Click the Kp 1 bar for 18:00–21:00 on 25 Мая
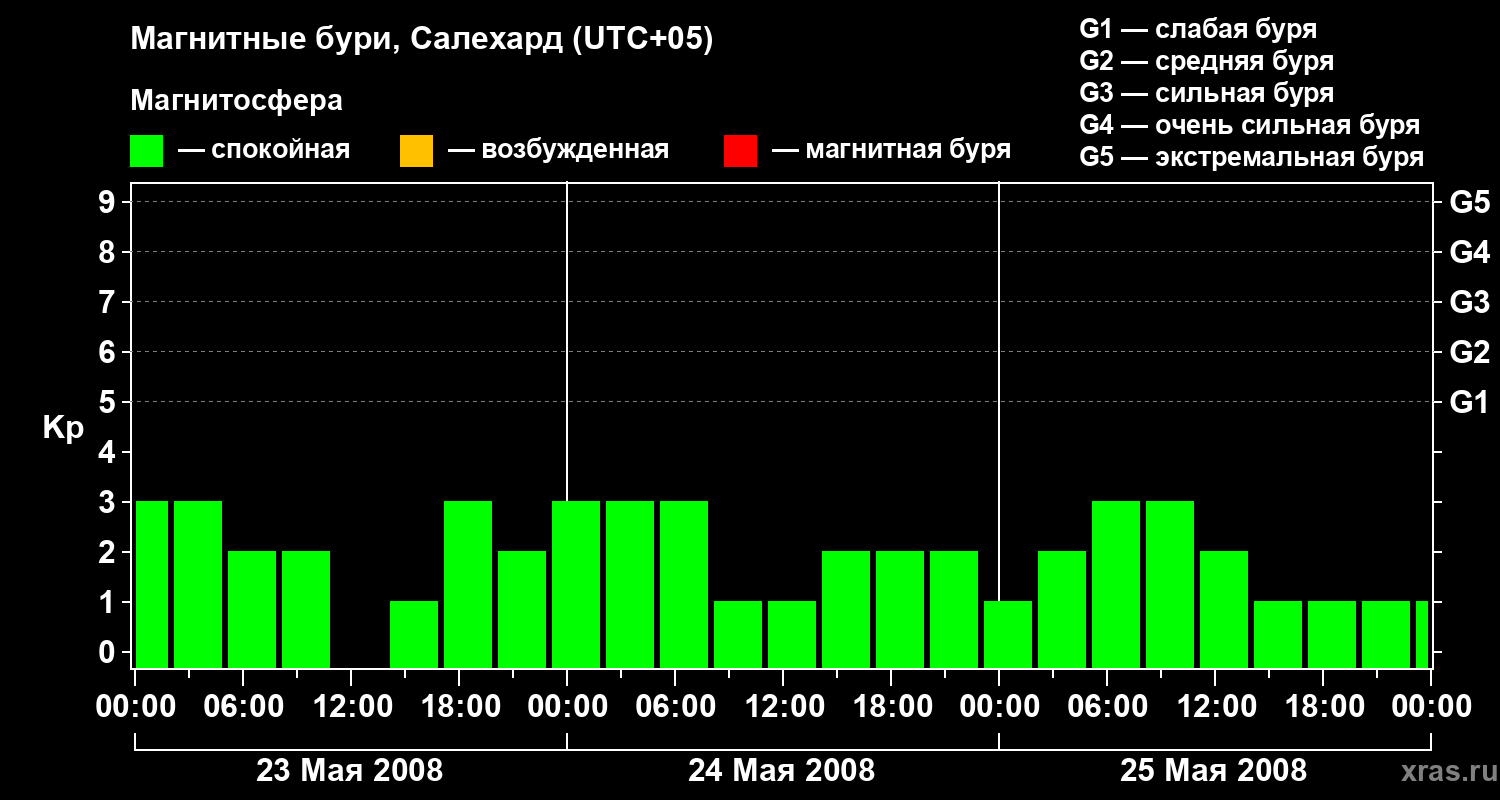Viewport: 1500px width, 800px height. (1332, 634)
